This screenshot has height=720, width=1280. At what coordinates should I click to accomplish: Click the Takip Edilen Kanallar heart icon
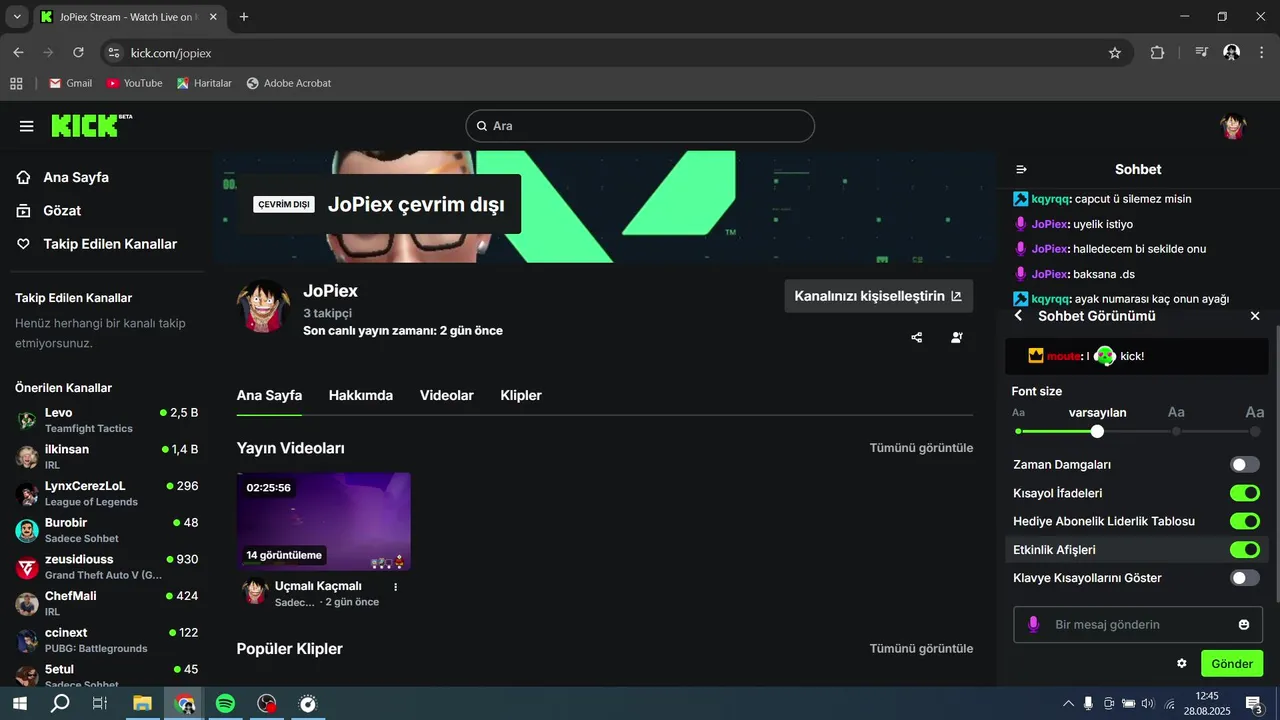tap(24, 244)
